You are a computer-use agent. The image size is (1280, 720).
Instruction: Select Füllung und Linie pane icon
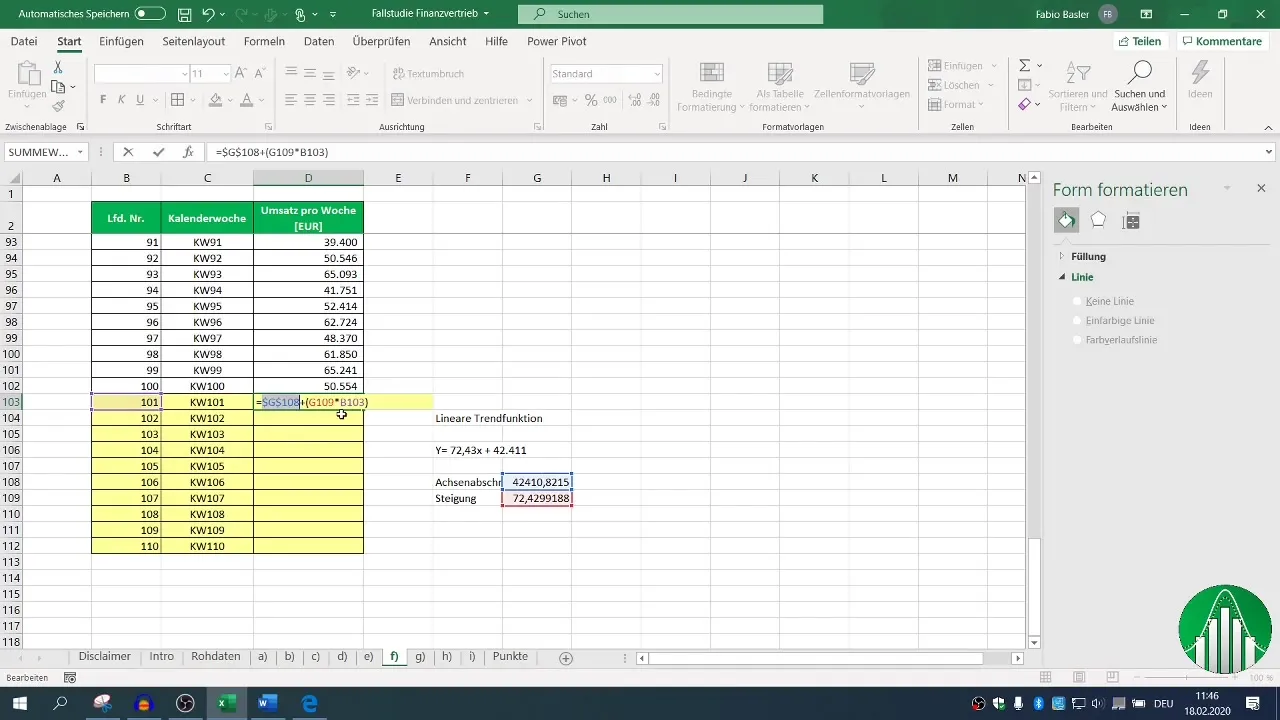coord(1066,220)
